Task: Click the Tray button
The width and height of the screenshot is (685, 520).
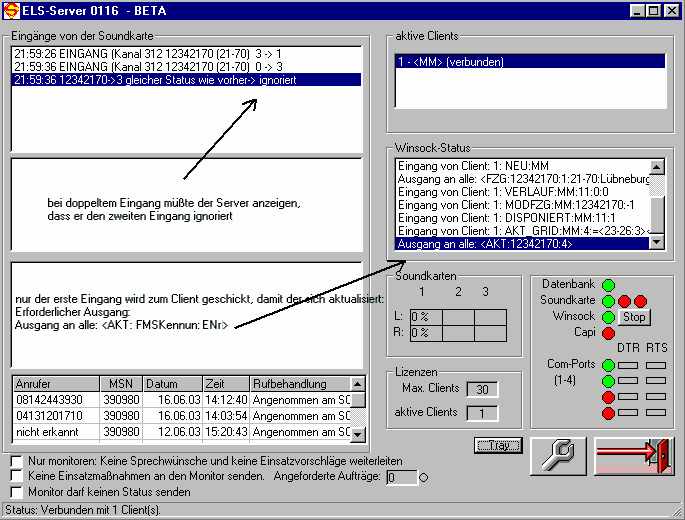Action: (498, 446)
